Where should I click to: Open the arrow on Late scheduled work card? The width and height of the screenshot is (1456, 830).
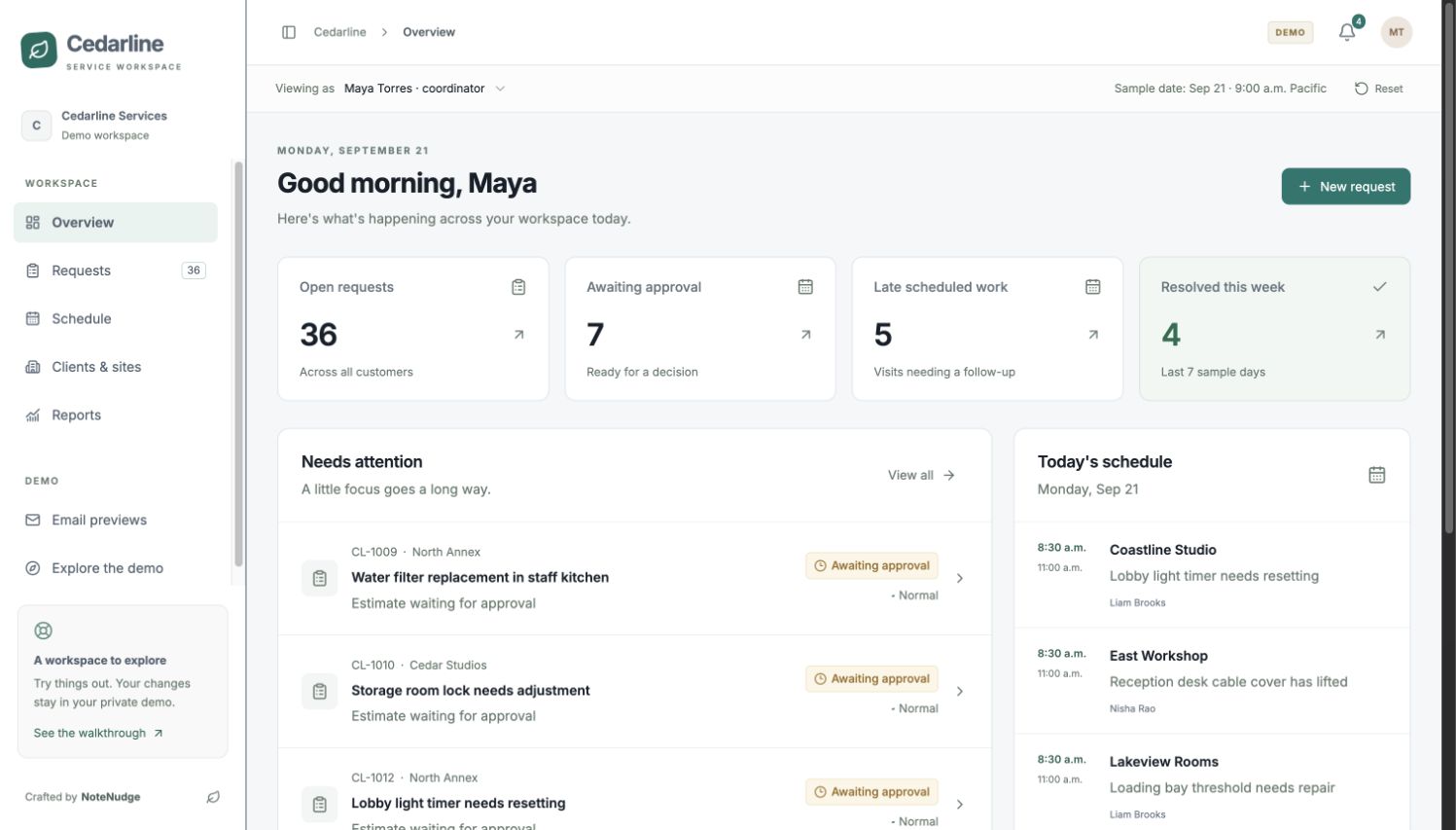[x=1093, y=335]
